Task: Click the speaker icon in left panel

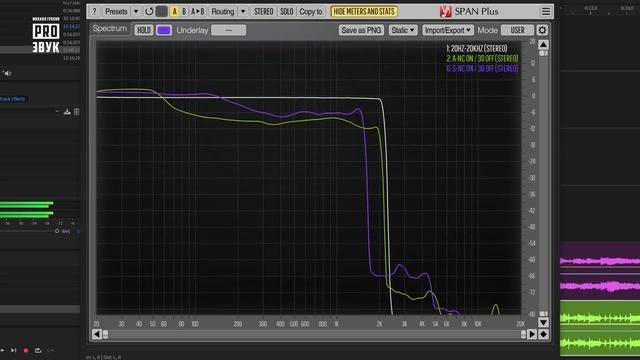Action: pyautogui.click(x=7, y=73)
